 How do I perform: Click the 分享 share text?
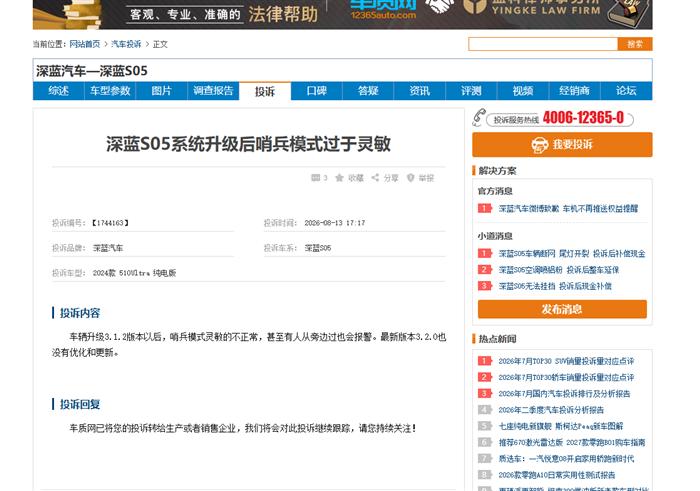(391, 178)
